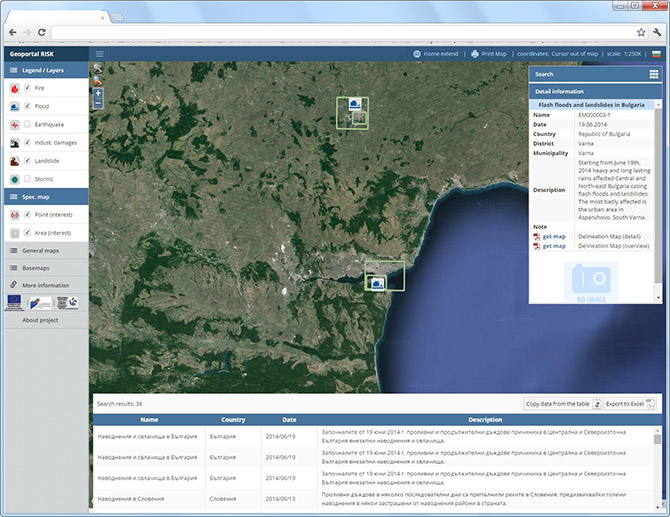670x517 pixels.
Task: Click the No Image photo placeholder
Action: pos(591,282)
